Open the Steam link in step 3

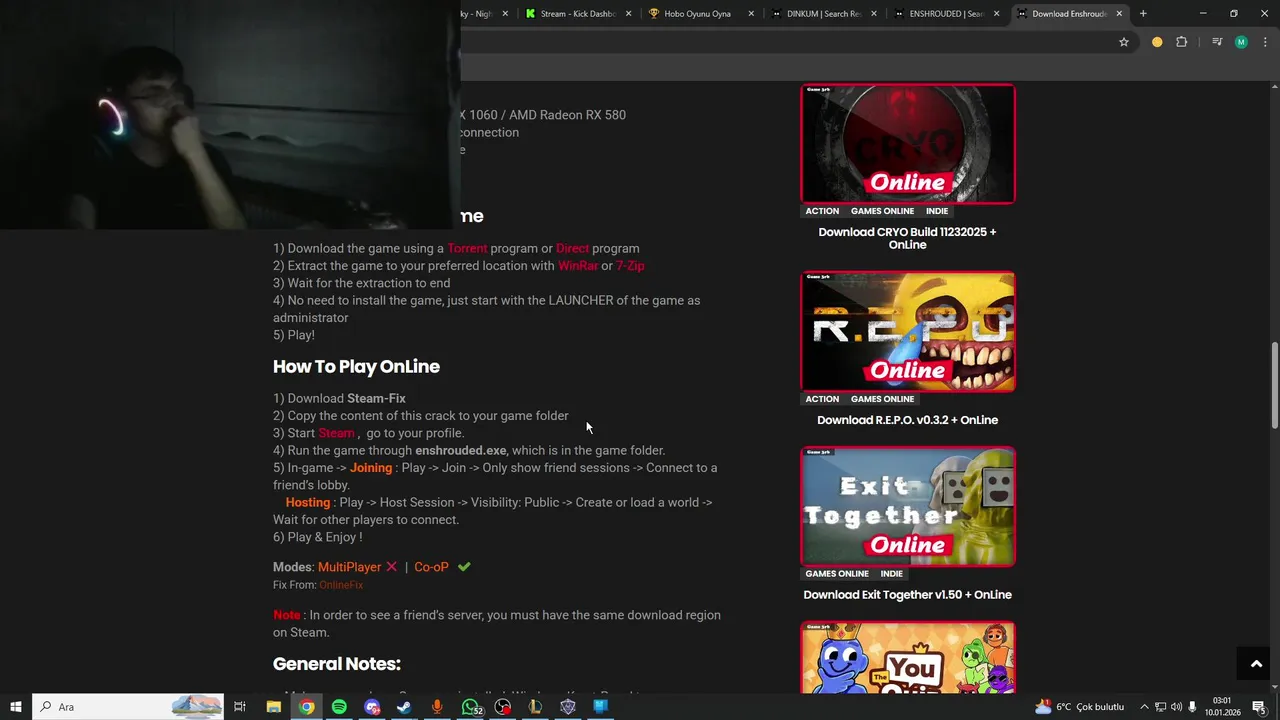tap(336, 433)
